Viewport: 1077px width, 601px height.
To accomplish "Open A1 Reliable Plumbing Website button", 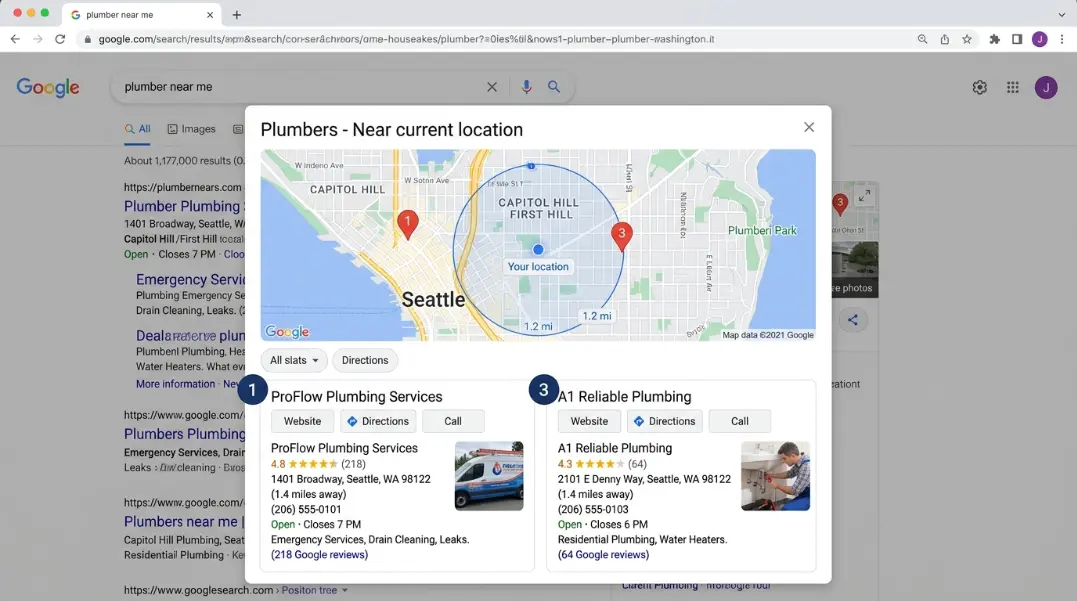I will coord(589,421).
